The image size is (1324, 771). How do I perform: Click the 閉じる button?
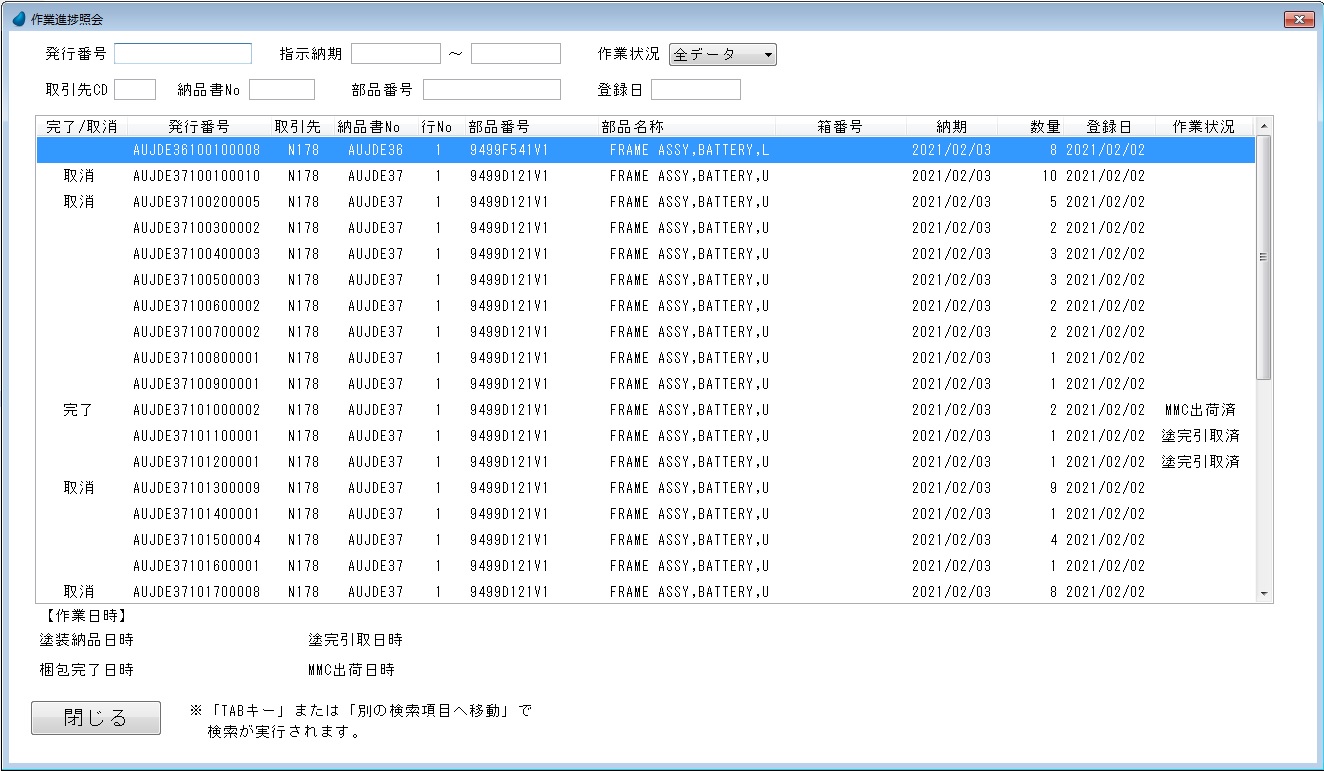point(96,718)
